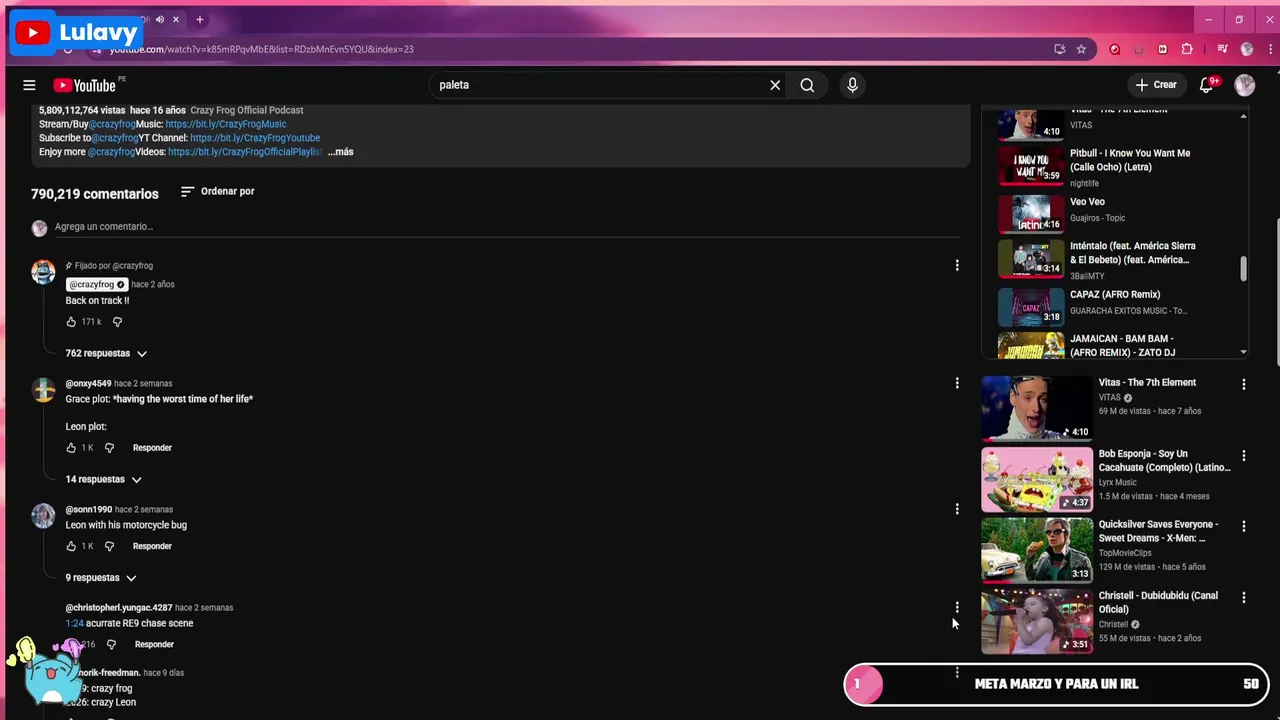Dislike the RE9 chase scene comment
This screenshot has width=1280, height=720.
111,644
